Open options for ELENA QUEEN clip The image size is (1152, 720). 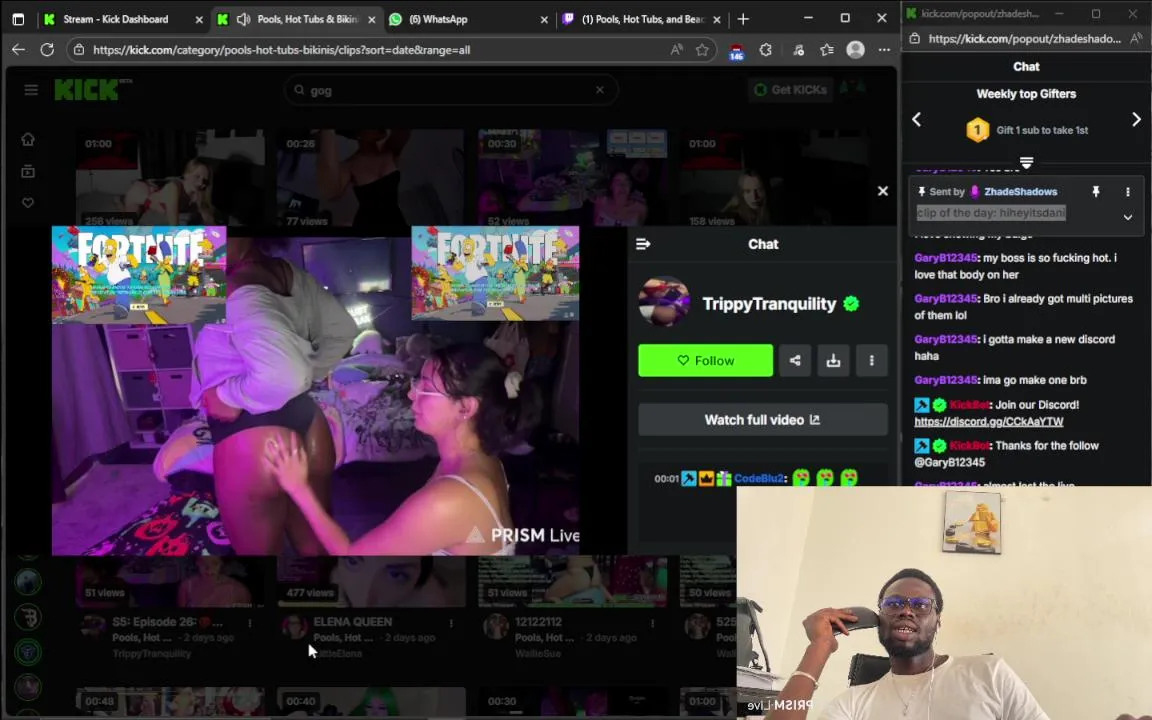point(451,623)
